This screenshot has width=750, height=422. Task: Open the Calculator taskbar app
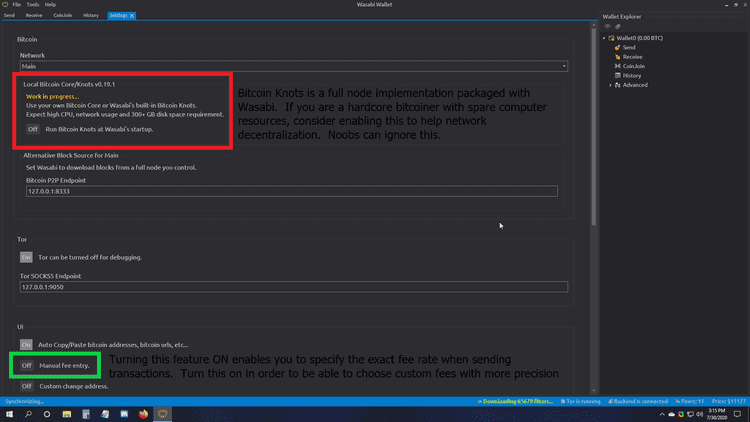[86, 414]
